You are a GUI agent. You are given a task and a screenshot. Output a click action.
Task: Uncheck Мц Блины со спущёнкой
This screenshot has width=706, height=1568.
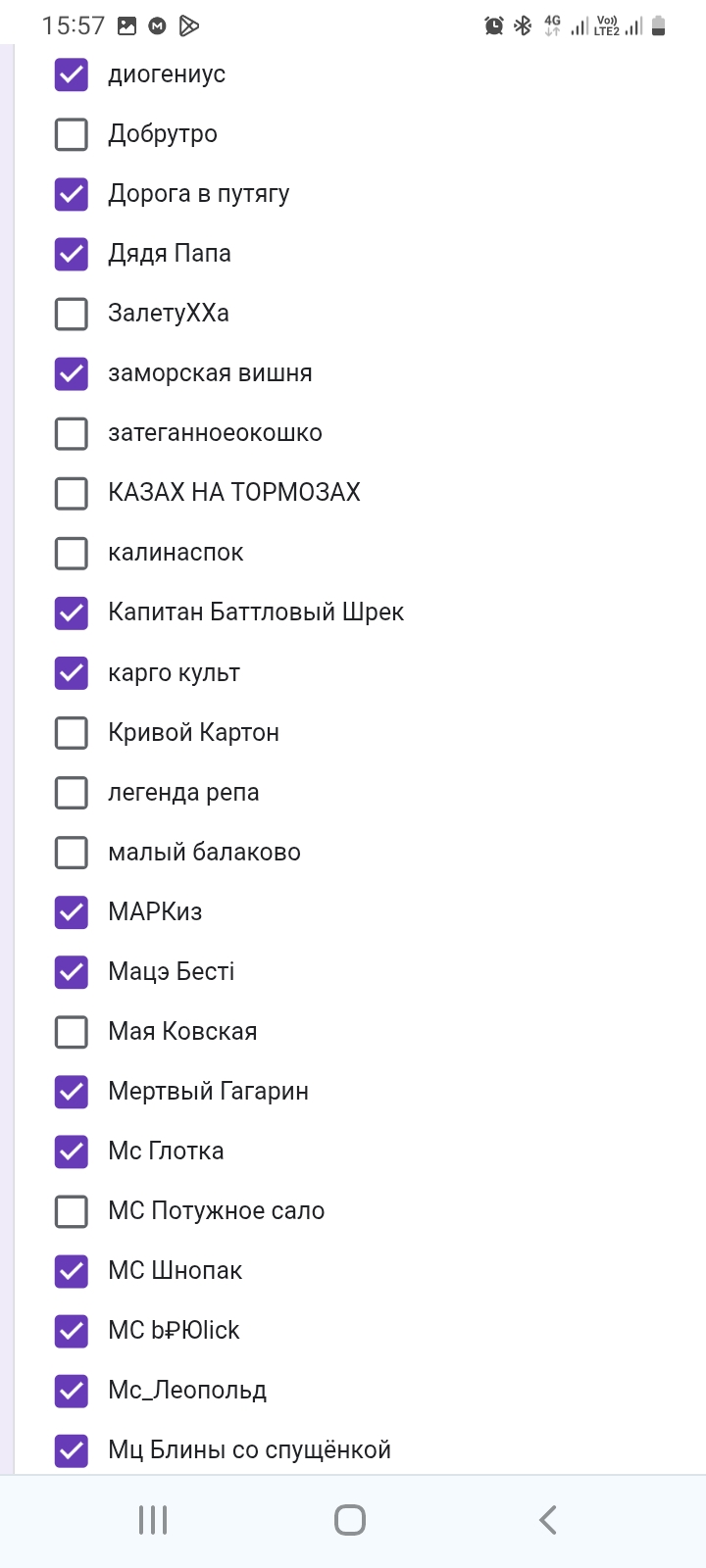[72, 1450]
